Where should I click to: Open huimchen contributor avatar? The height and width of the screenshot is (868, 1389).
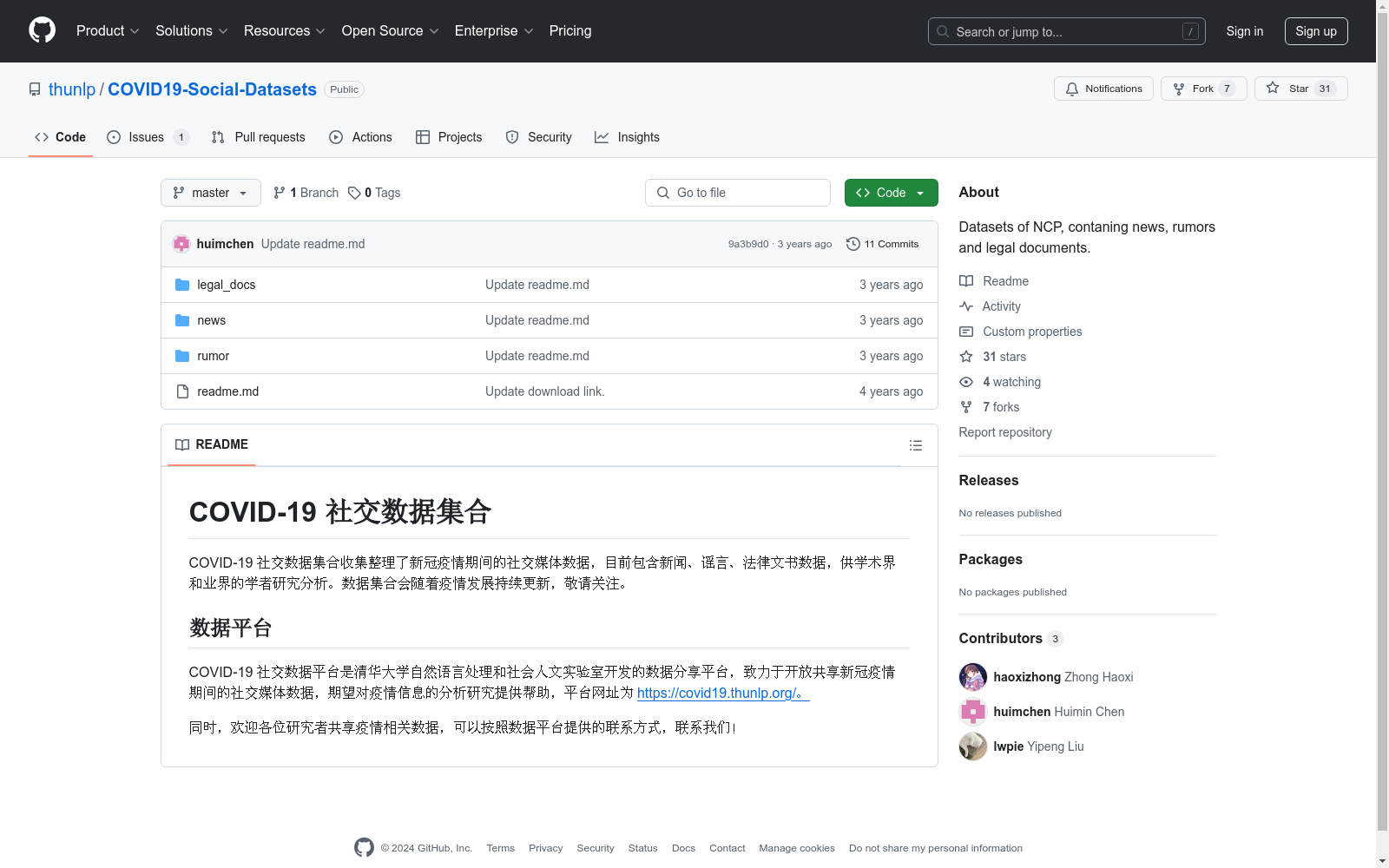point(972,712)
